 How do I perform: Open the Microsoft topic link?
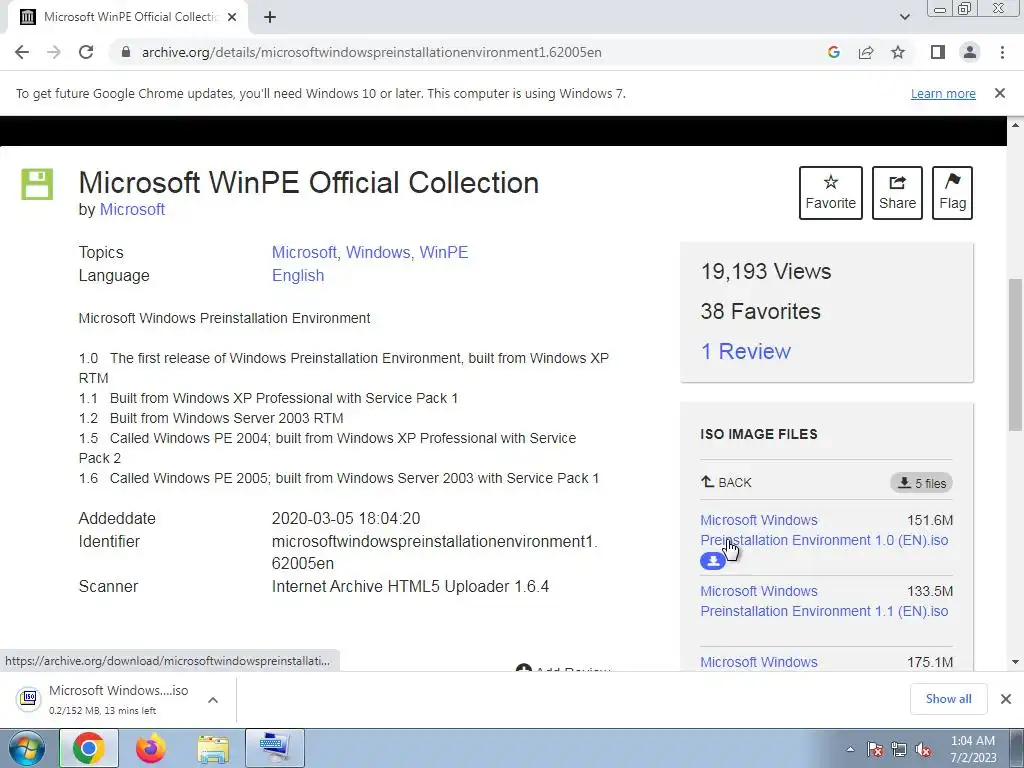click(x=304, y=252)
